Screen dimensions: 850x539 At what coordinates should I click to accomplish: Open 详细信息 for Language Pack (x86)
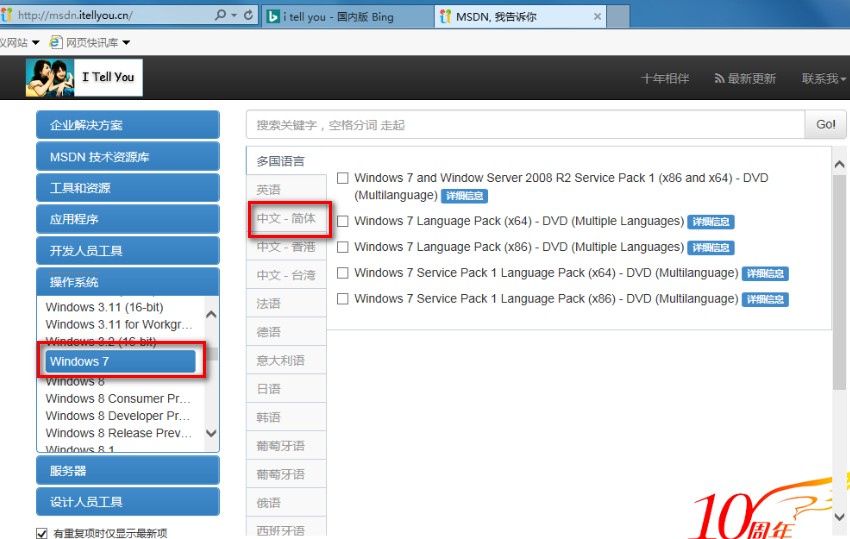pyautogui.click(x=711, y=248)
